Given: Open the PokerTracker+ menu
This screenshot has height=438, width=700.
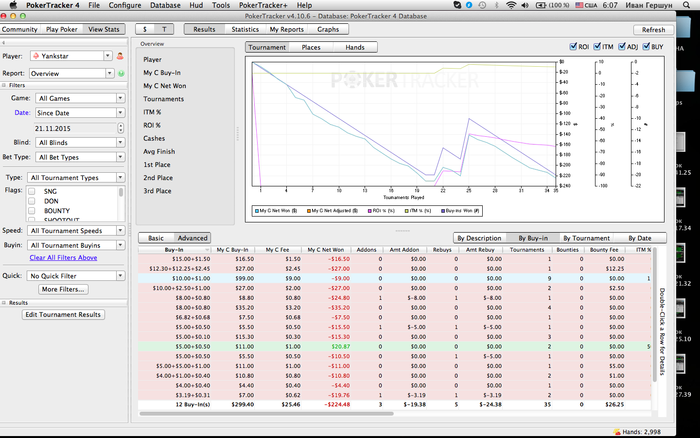Looking at the screenshot, I should 263,5.
